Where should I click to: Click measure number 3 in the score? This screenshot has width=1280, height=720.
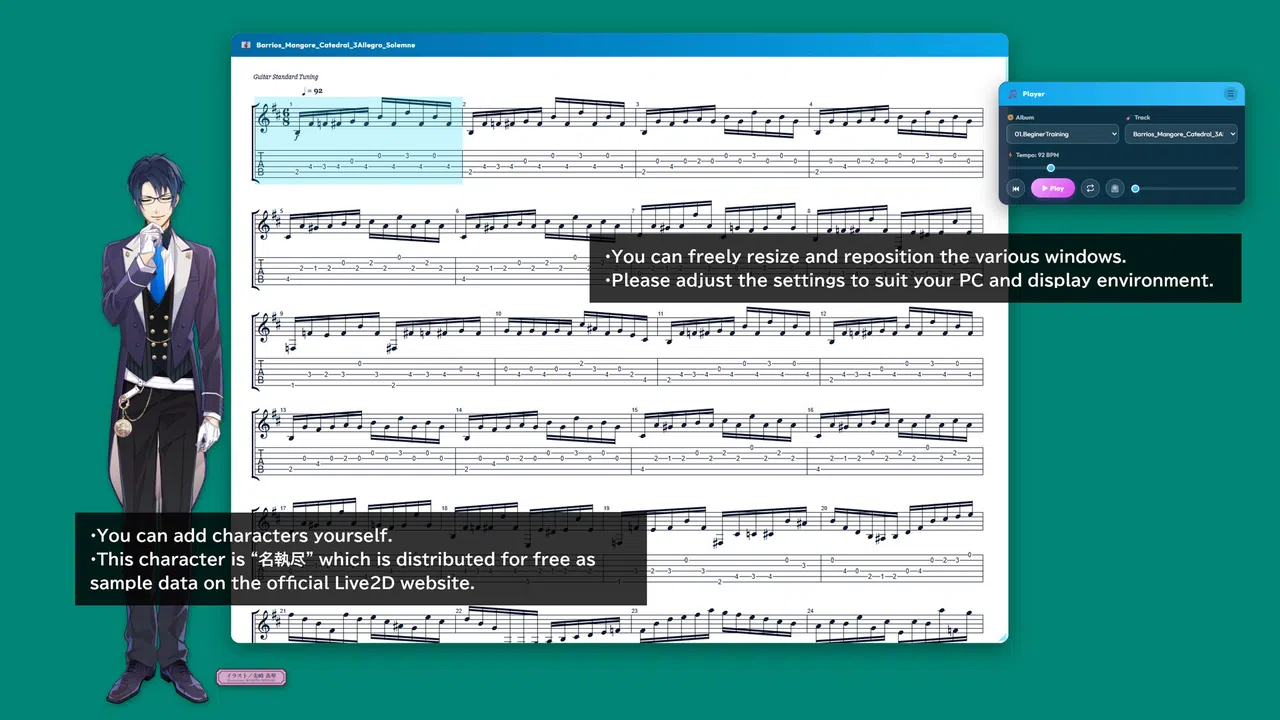point(637,104)
